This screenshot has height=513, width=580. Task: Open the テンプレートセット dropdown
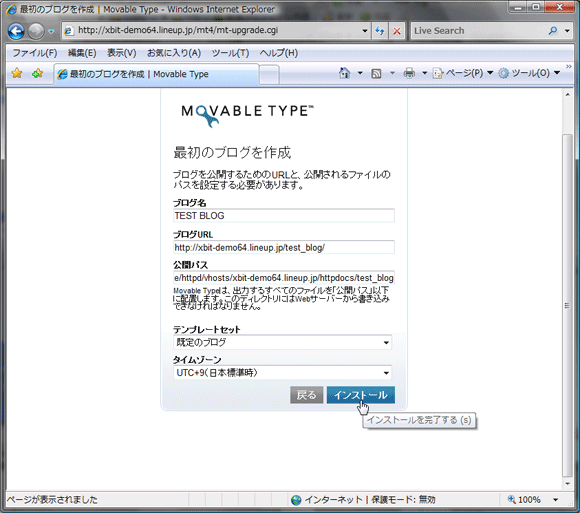click(282, 342)
